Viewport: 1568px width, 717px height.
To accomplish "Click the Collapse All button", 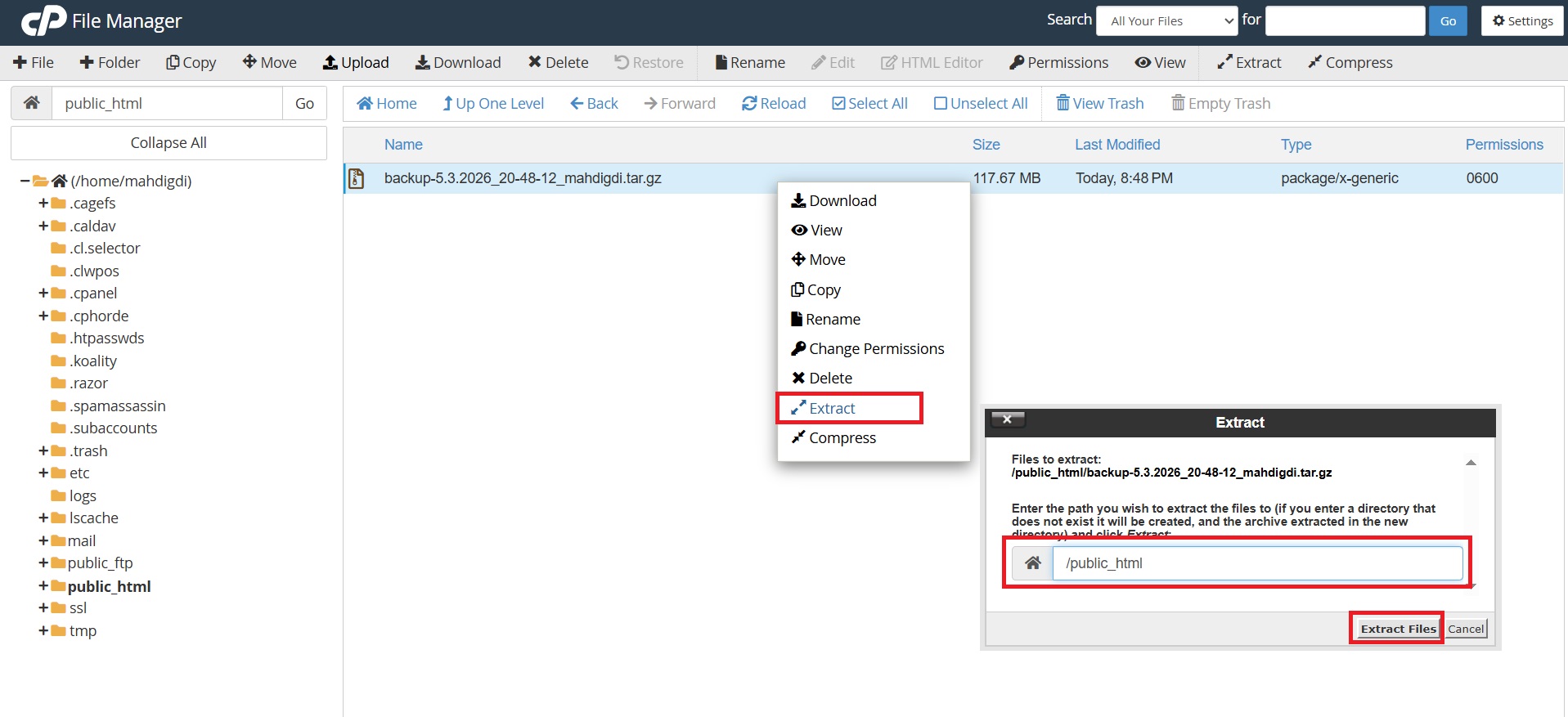I will coord(168,143).
